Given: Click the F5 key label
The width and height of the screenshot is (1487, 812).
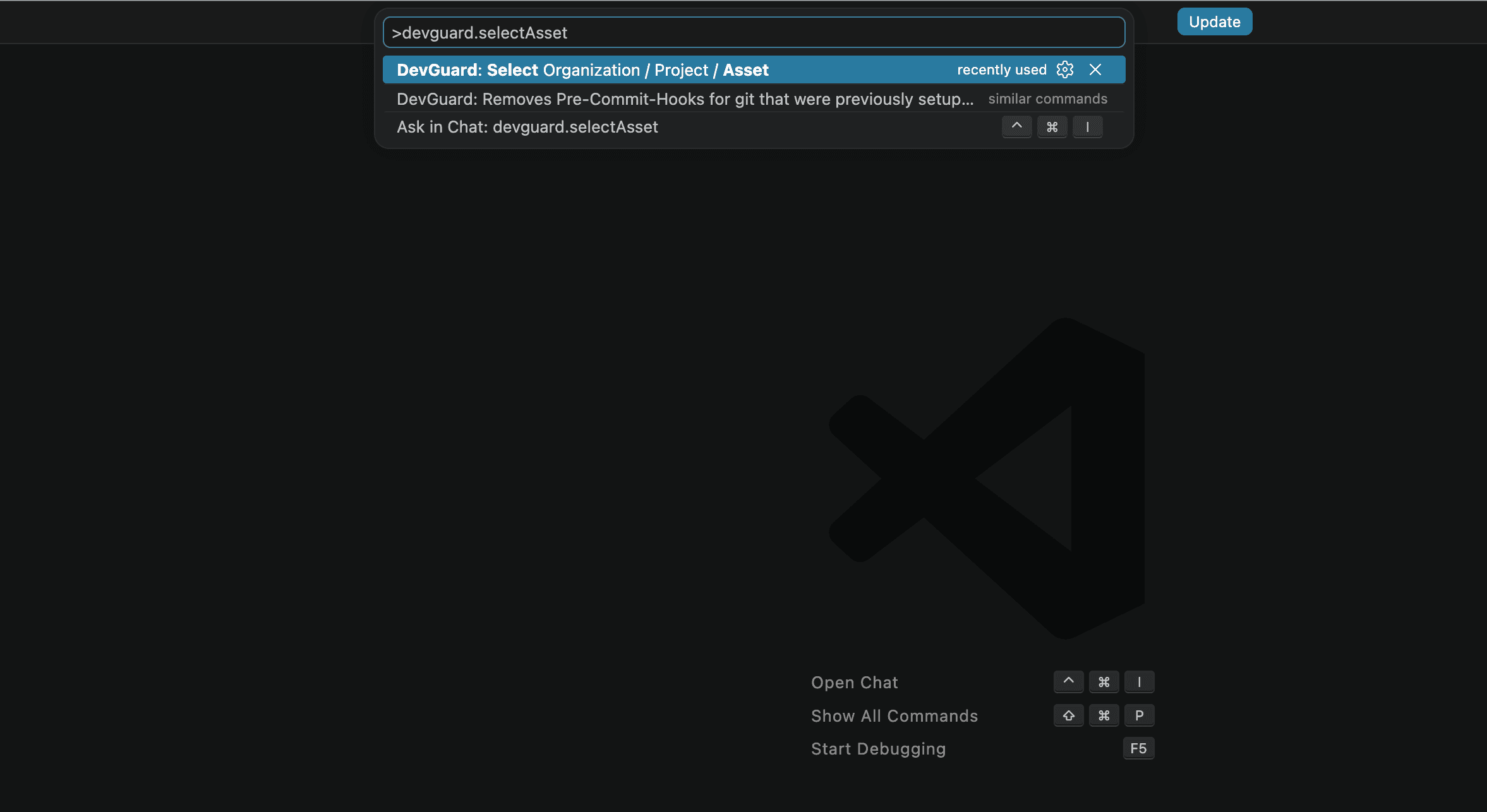Looking at the screenshot, I should tap(1138, 748).
